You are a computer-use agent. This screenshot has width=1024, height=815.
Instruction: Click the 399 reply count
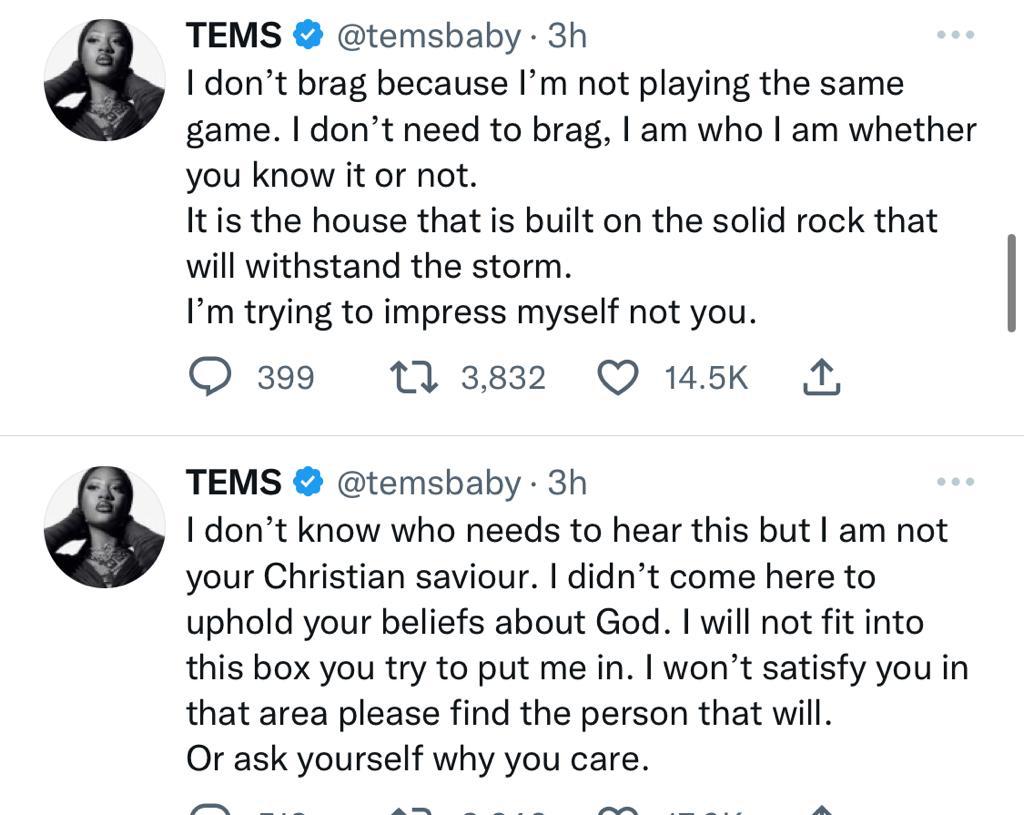tap(285, 378)
